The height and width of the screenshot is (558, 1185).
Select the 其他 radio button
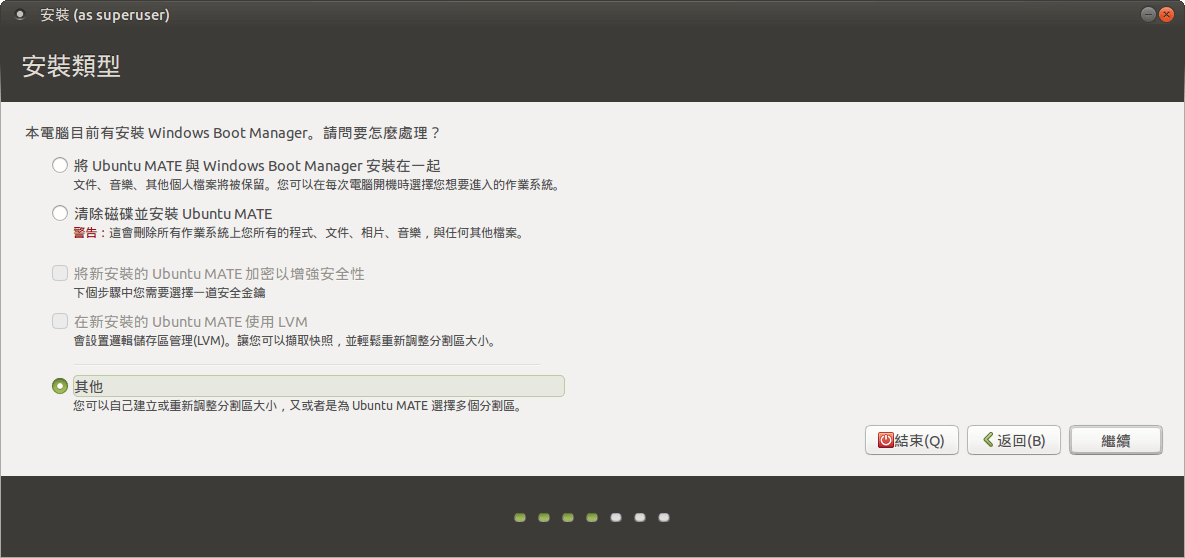click(60, 386)
